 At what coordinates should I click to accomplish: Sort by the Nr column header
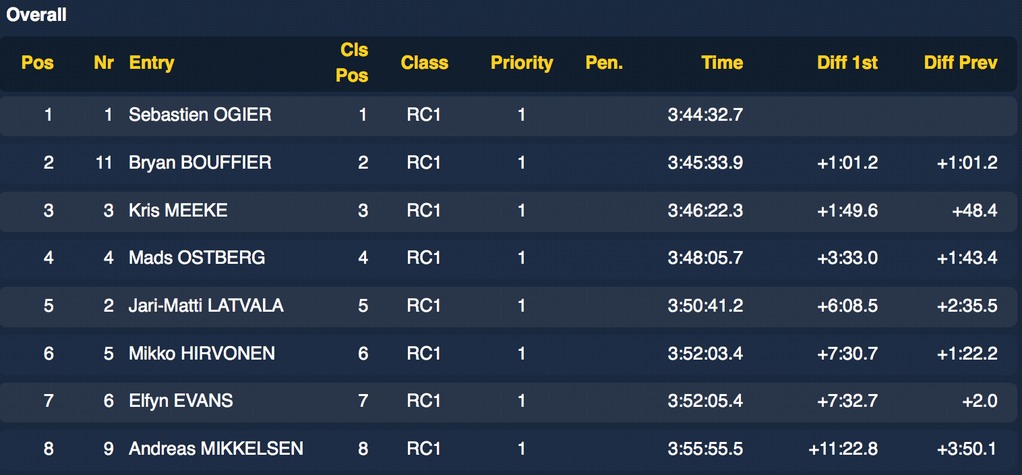tap(103, 63)
